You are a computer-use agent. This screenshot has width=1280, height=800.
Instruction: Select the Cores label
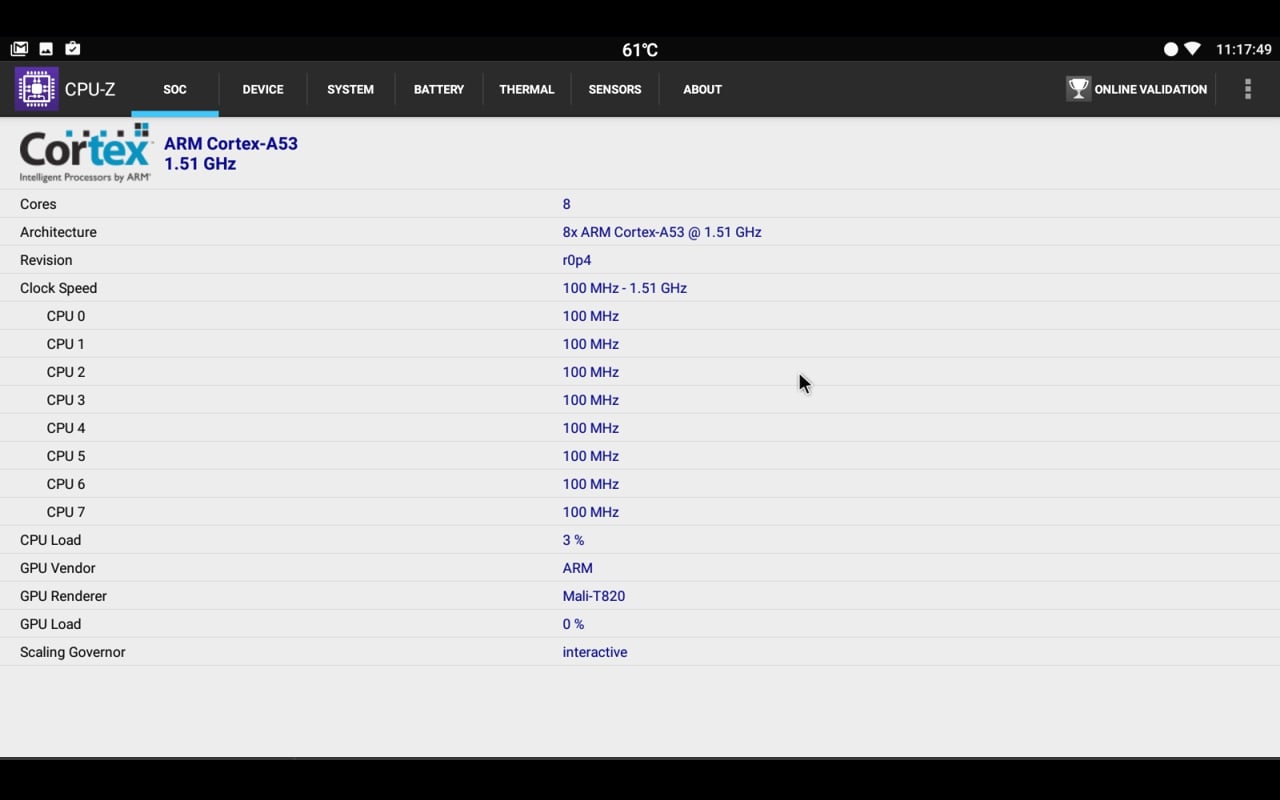click(38, 204)
